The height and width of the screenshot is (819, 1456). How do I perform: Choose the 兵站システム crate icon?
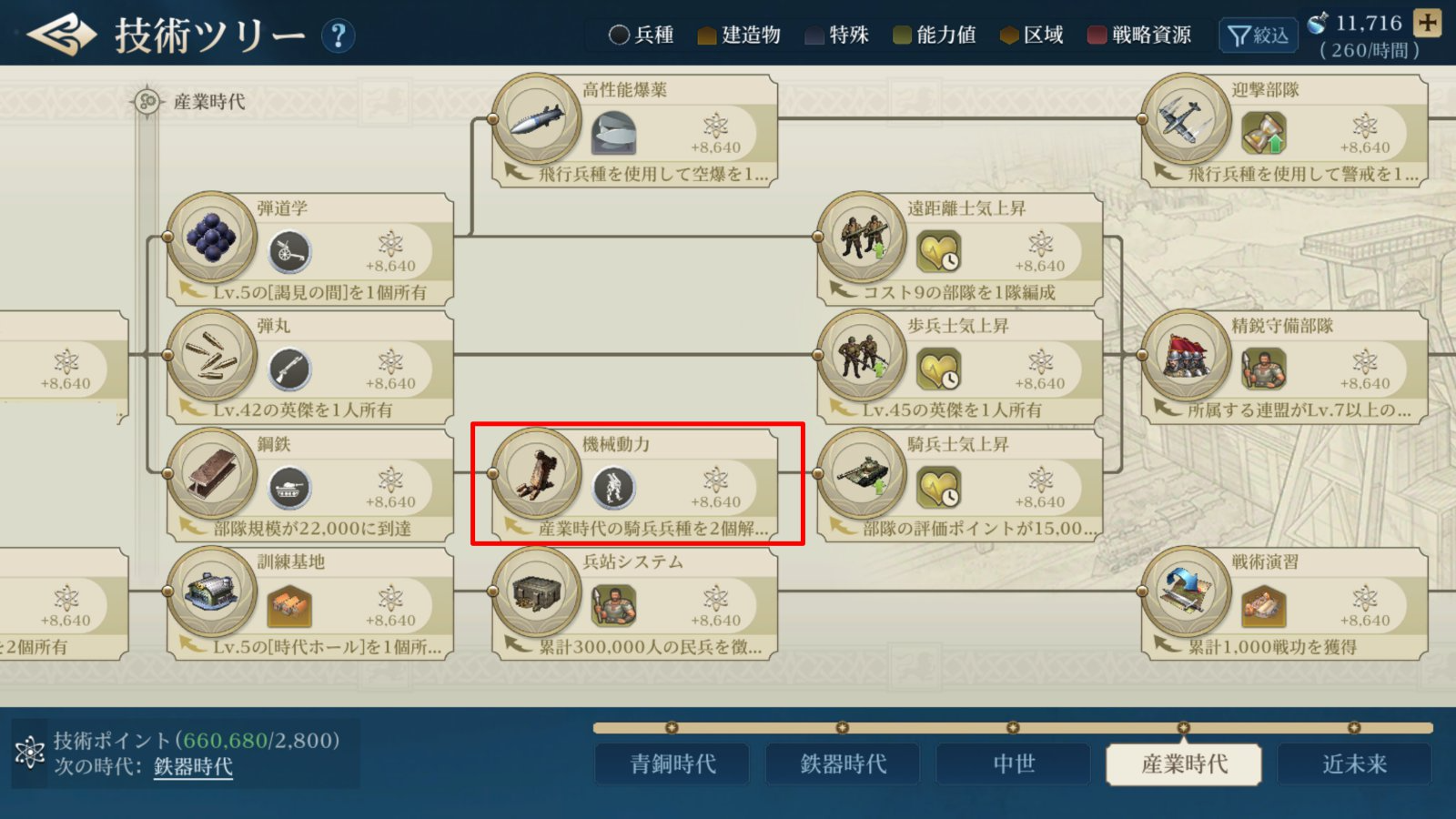coord(536,591)
